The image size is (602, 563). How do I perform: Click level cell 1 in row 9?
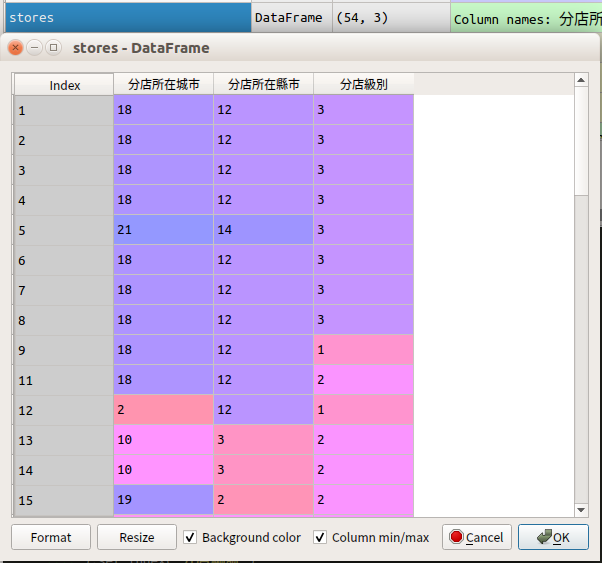(364, 349)
